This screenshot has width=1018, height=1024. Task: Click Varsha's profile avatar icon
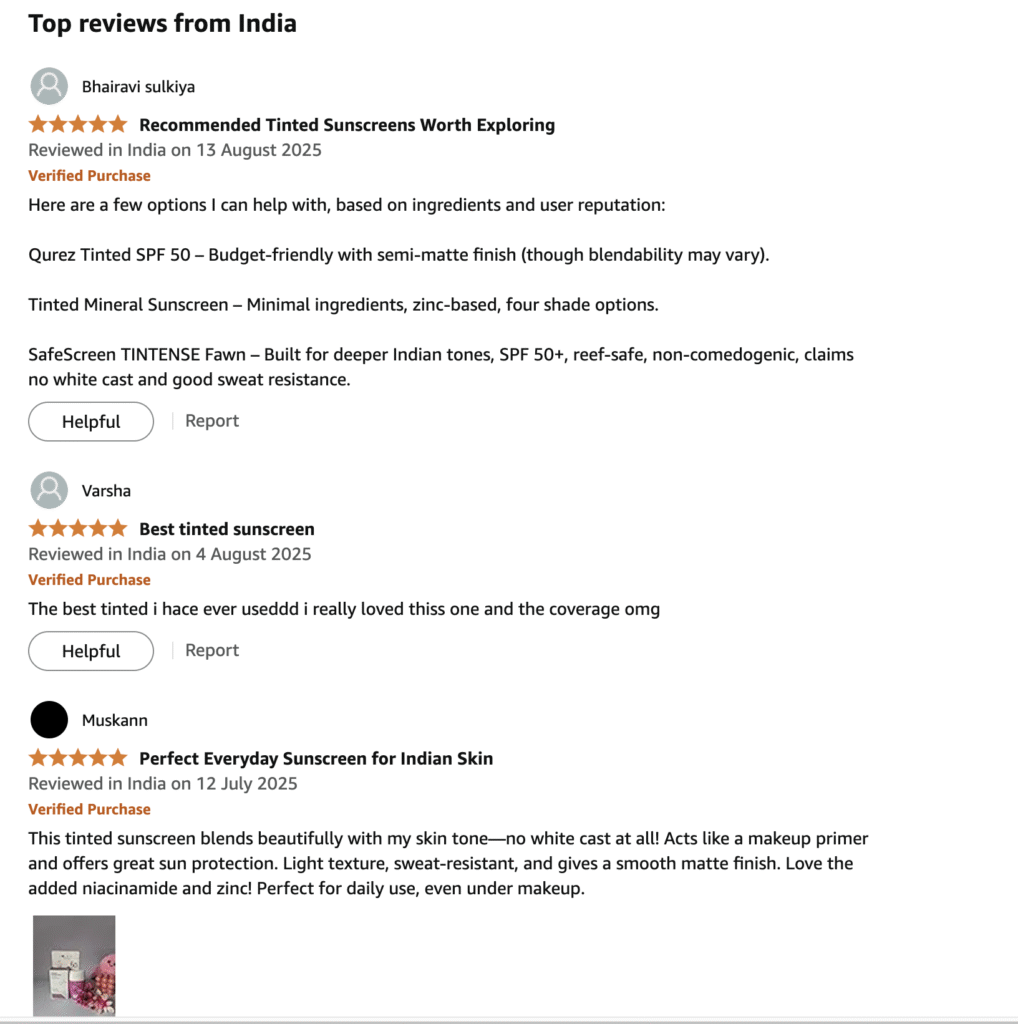coord(49,490)
